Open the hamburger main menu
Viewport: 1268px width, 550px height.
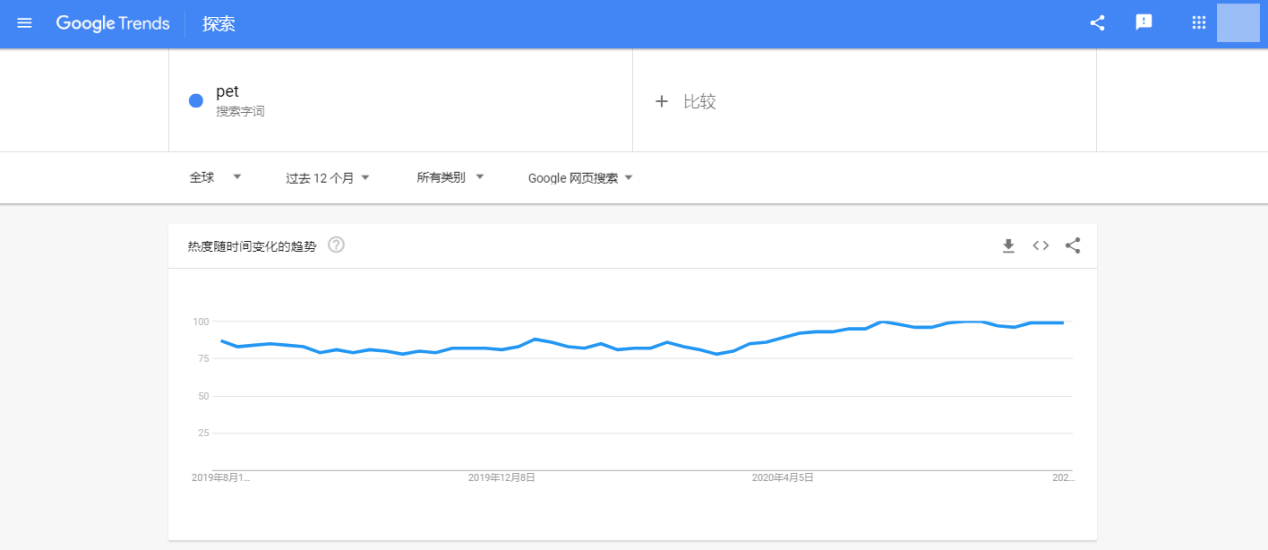(24, 23)
